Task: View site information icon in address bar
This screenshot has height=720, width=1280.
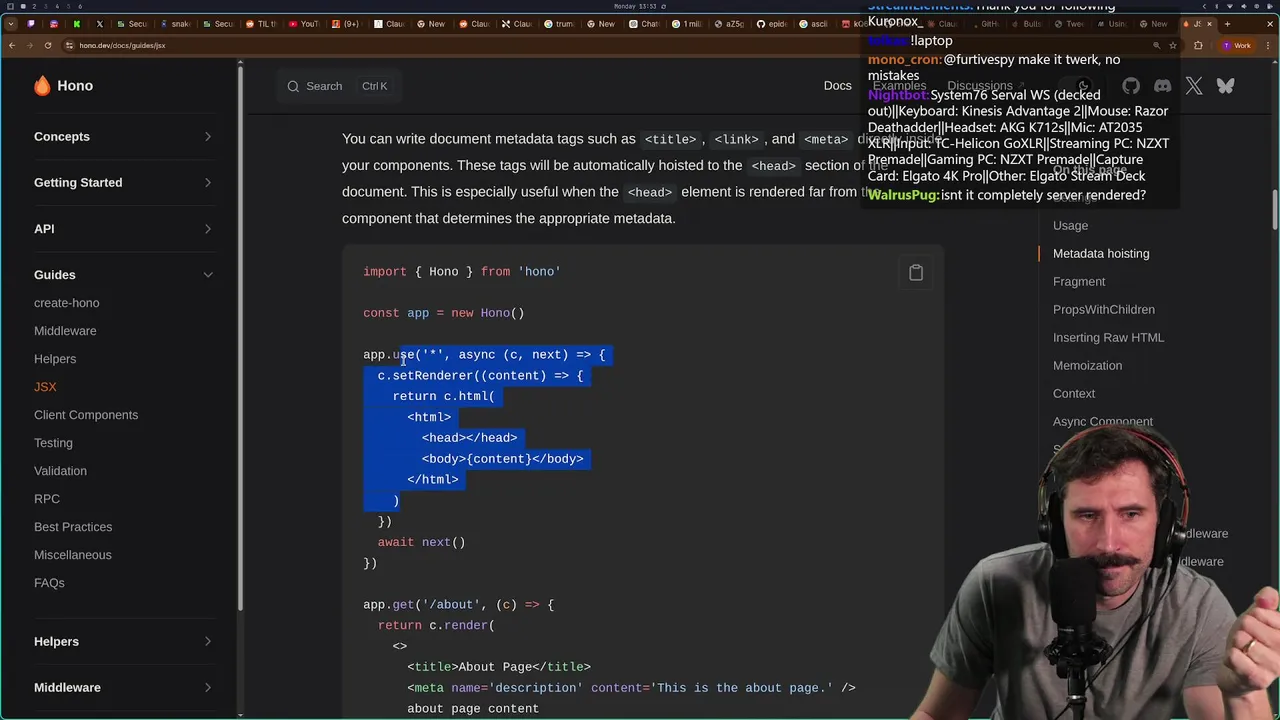Action: (x=69, y=45)
